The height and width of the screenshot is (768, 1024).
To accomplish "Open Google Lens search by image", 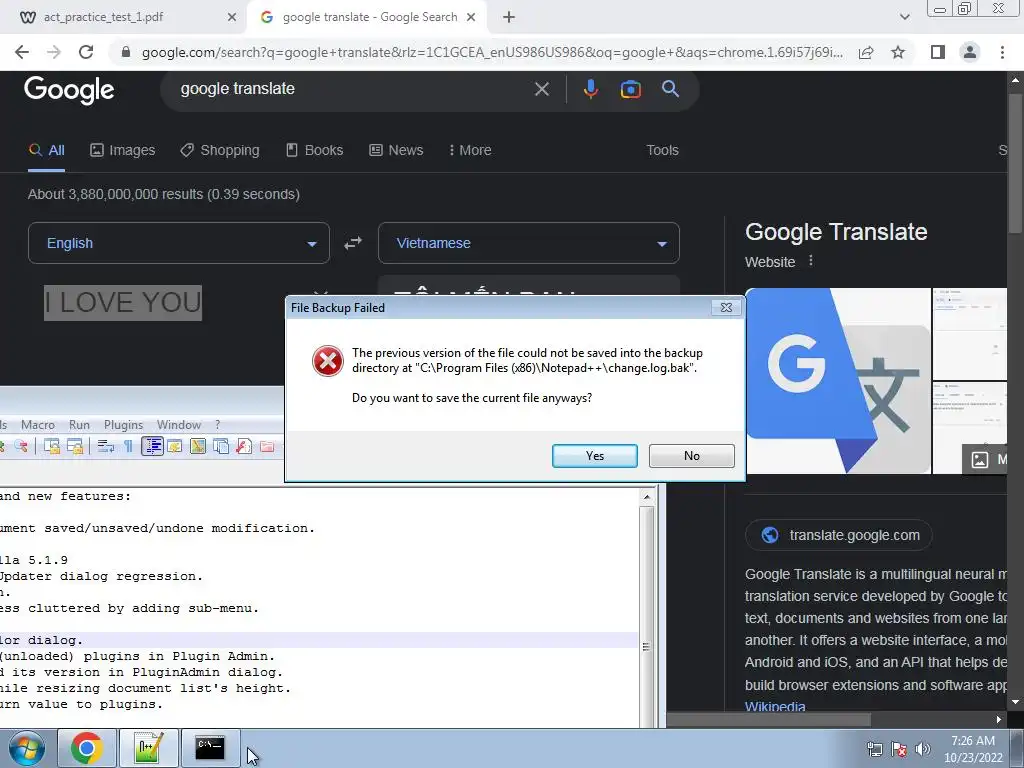I will 630,89.
